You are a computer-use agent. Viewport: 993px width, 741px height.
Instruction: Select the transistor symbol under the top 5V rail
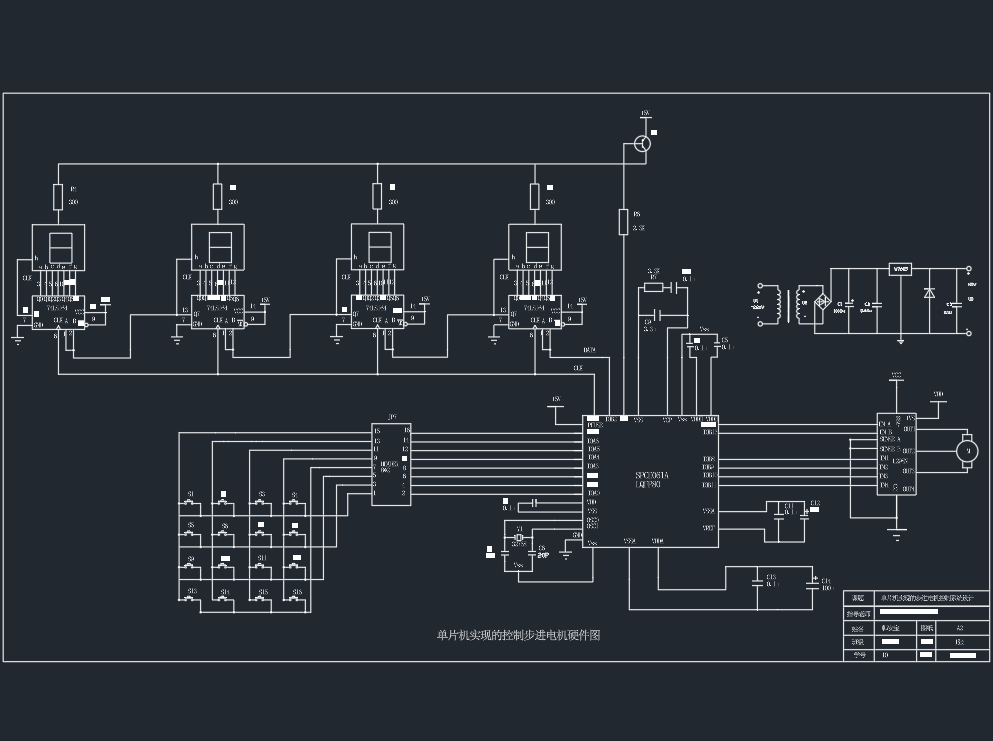point(642,144)
